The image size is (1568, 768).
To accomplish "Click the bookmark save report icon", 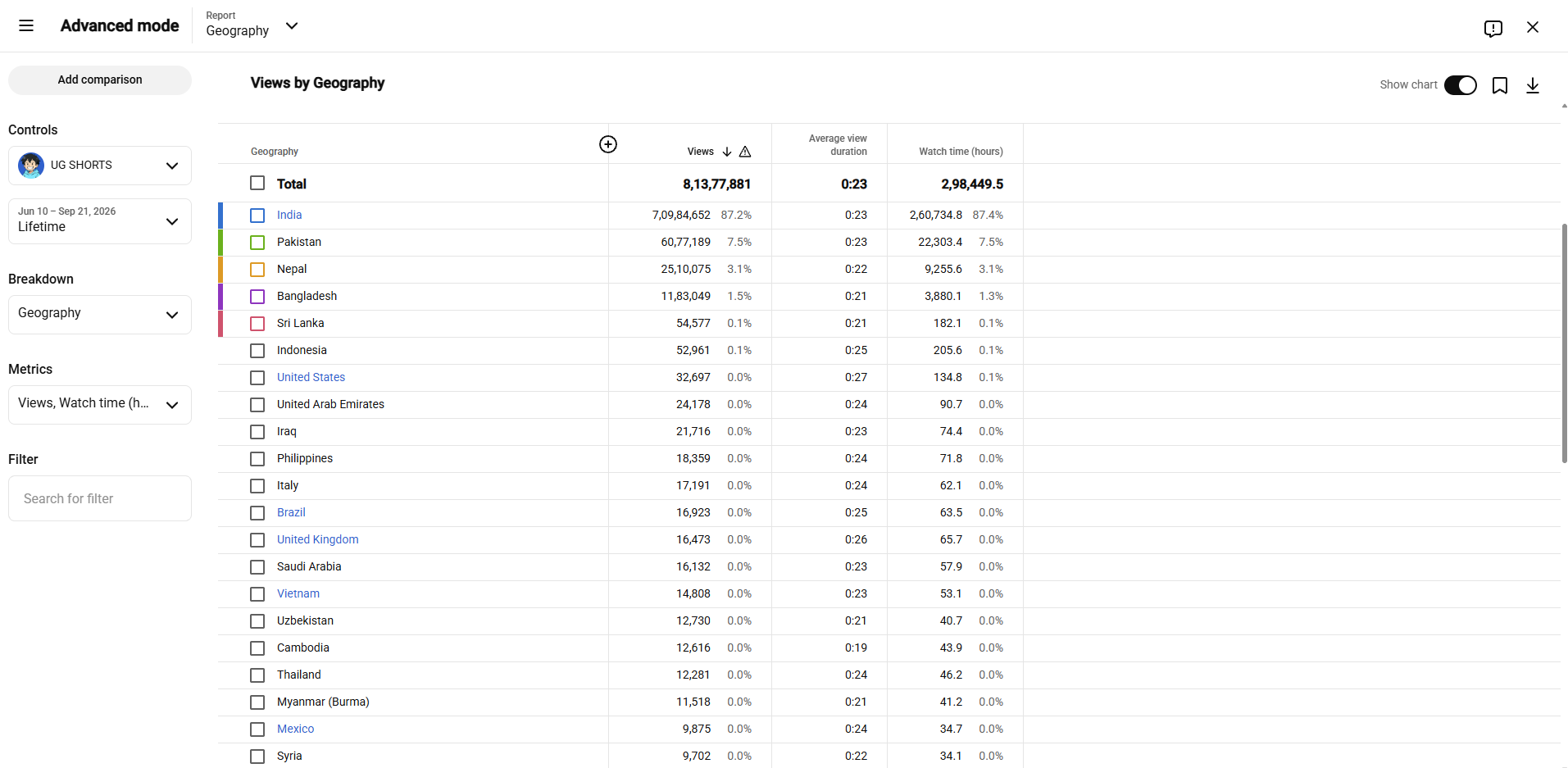I will [x=1500, y=85].
